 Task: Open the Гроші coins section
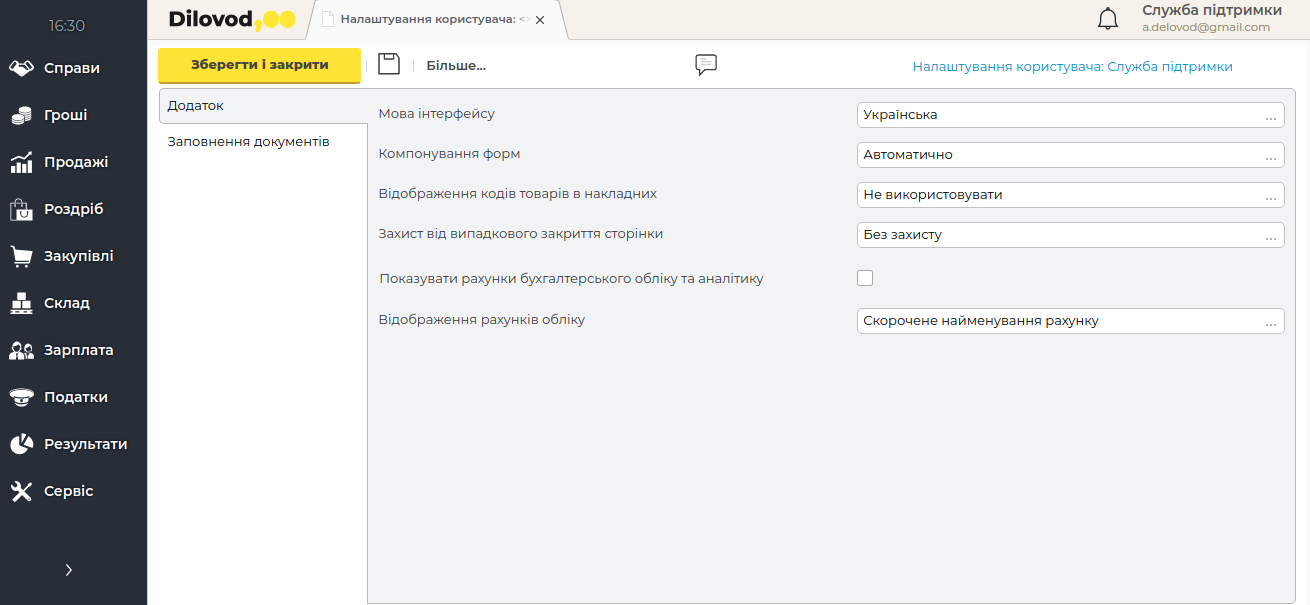pos(66,115)
